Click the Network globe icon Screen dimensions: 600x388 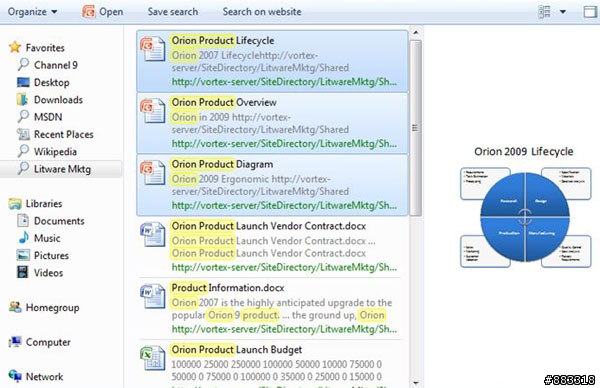(15, 376)
